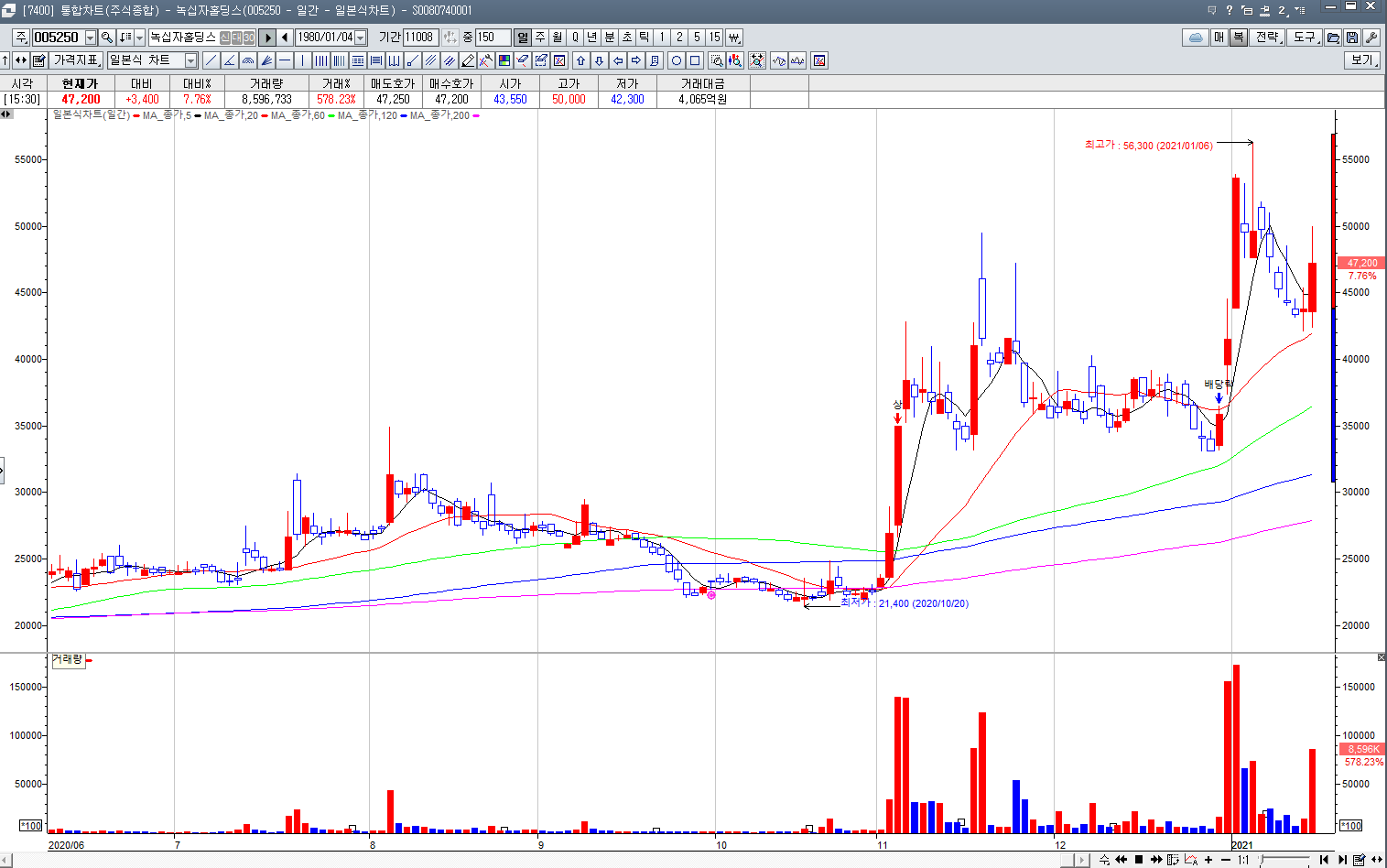1387x868 pixels.
Task: Click the left arrow marker tool
Action: (x=618, y=60)
